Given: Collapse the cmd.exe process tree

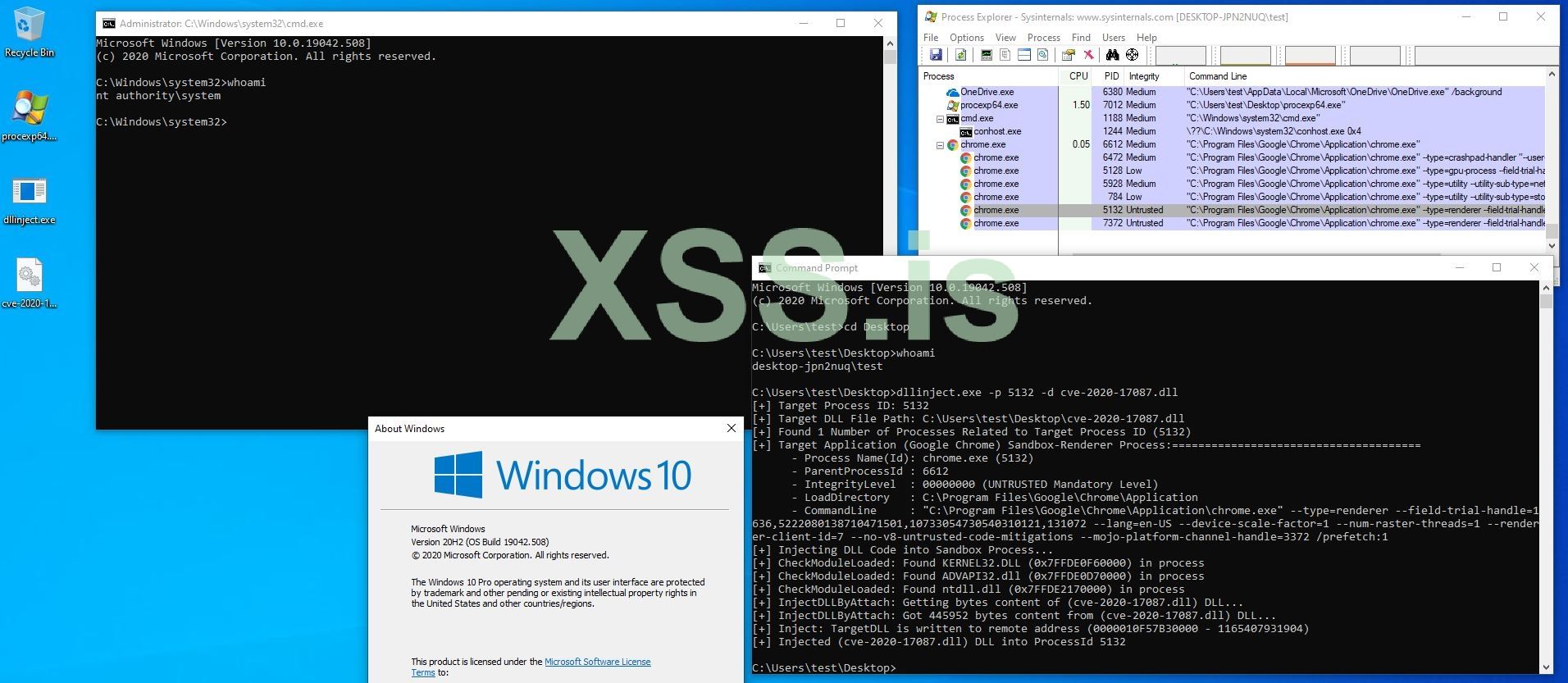Looking at the screenshot, I should coord(940,119).
